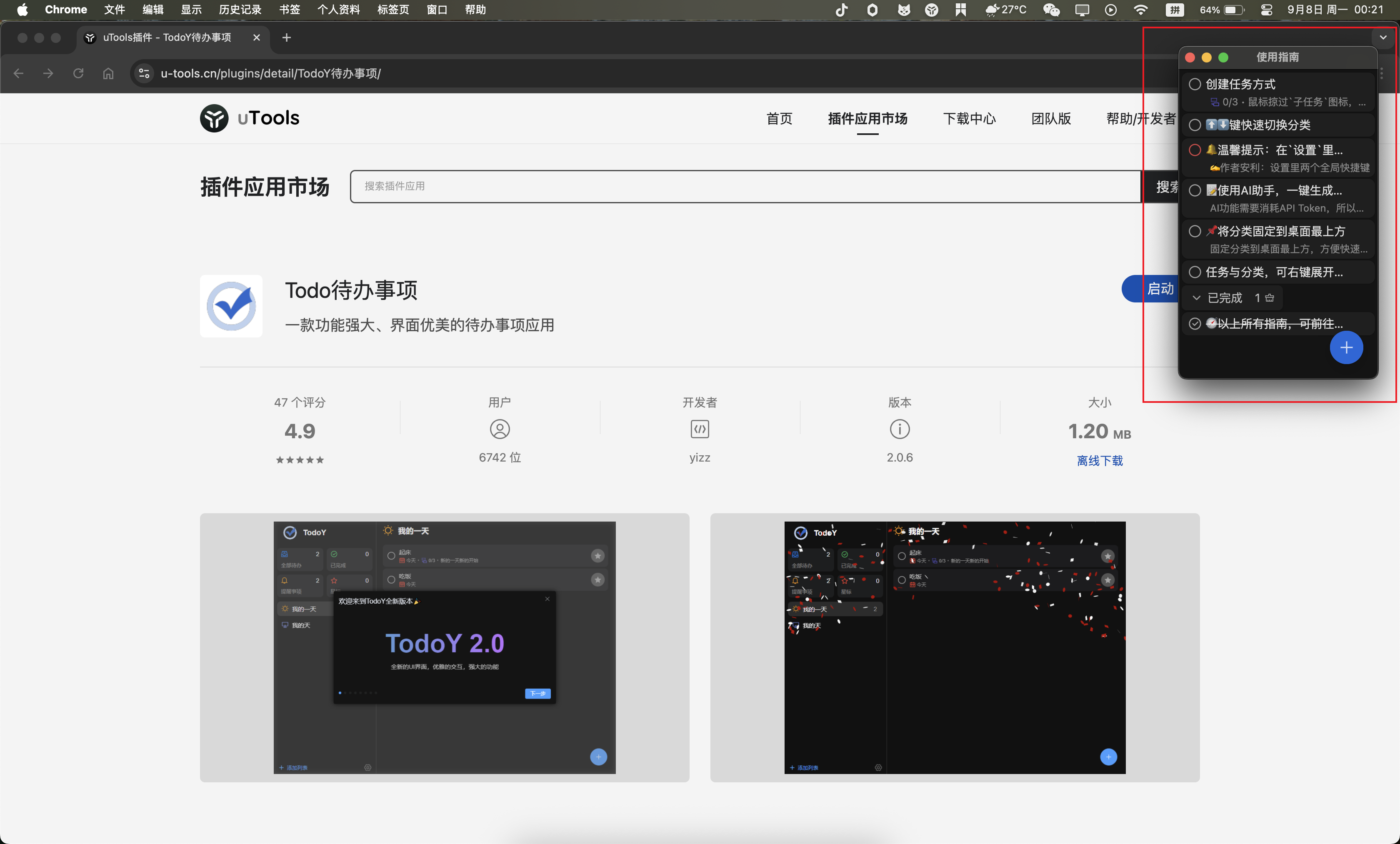The height and width of the screenshot is (844, 1400).
Task: Click the developer name yizz
Action: coord(700,457)
